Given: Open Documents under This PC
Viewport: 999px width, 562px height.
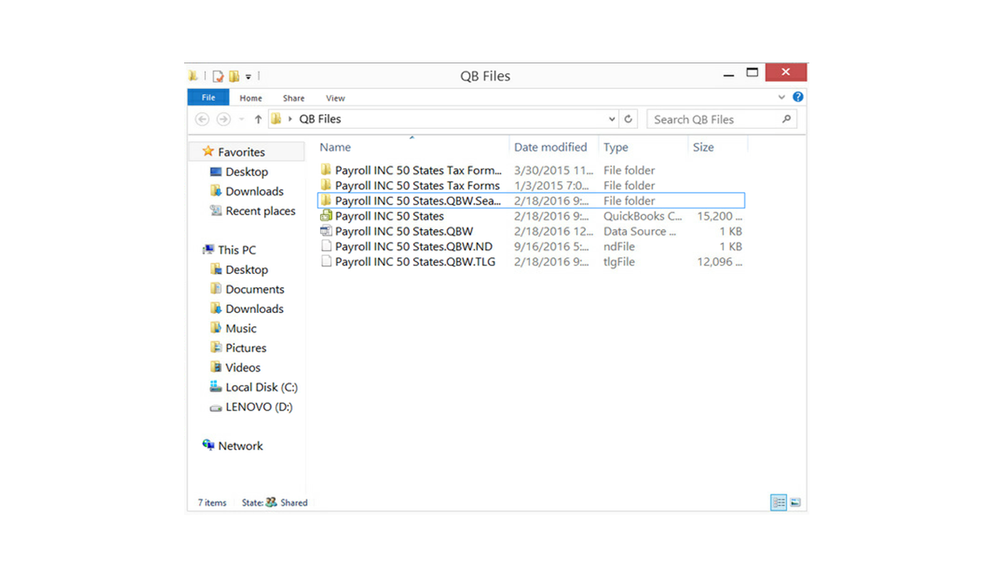Looking at the screenshot, I should (255, 289).
